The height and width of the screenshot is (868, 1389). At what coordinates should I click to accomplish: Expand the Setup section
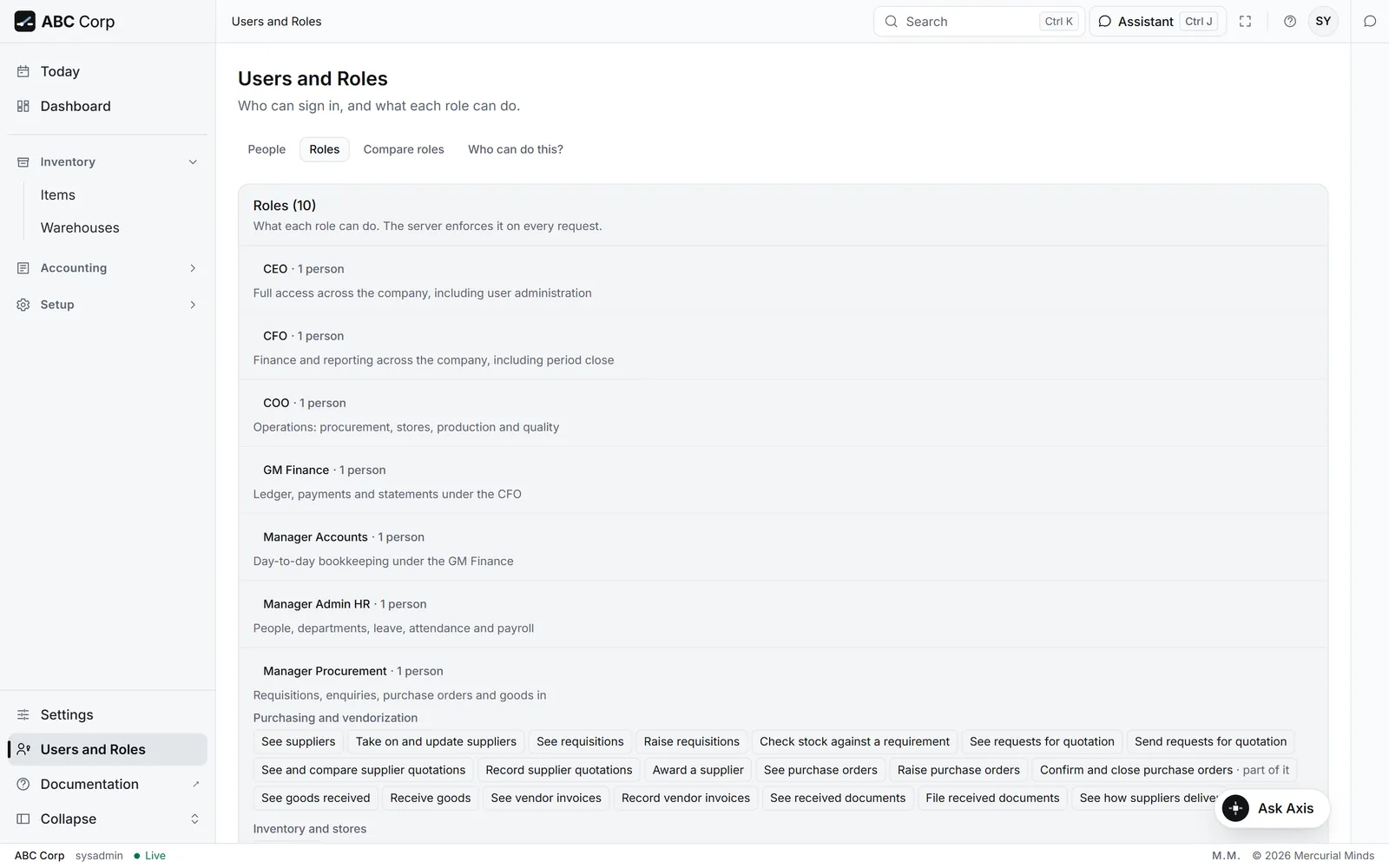coord(108,305)
